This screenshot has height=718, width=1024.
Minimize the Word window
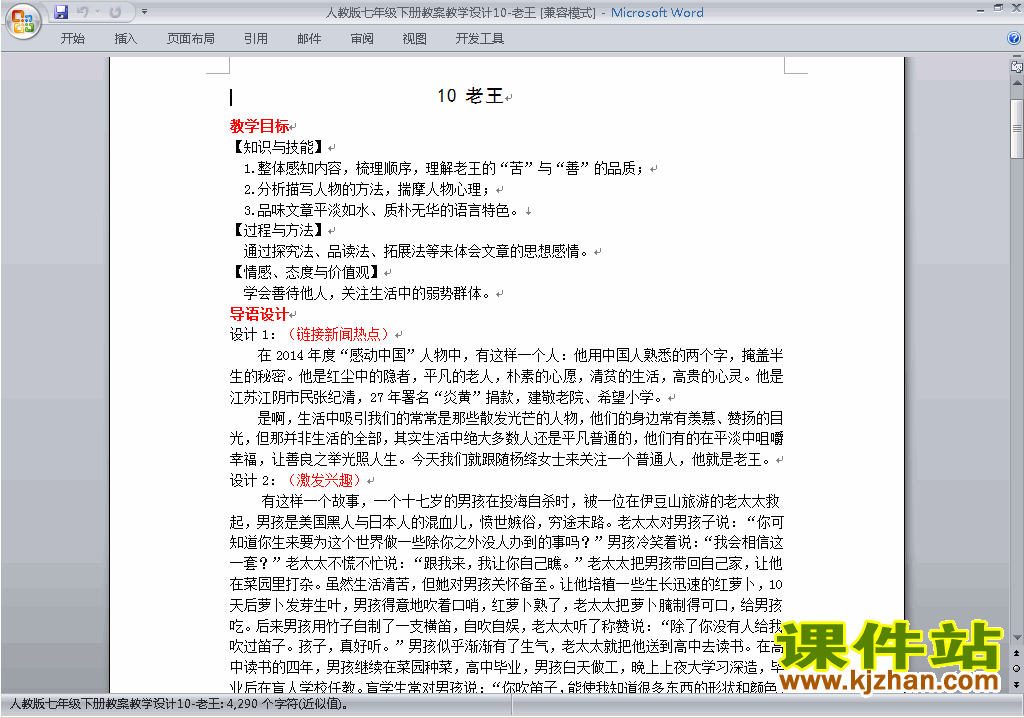point(980,10)
